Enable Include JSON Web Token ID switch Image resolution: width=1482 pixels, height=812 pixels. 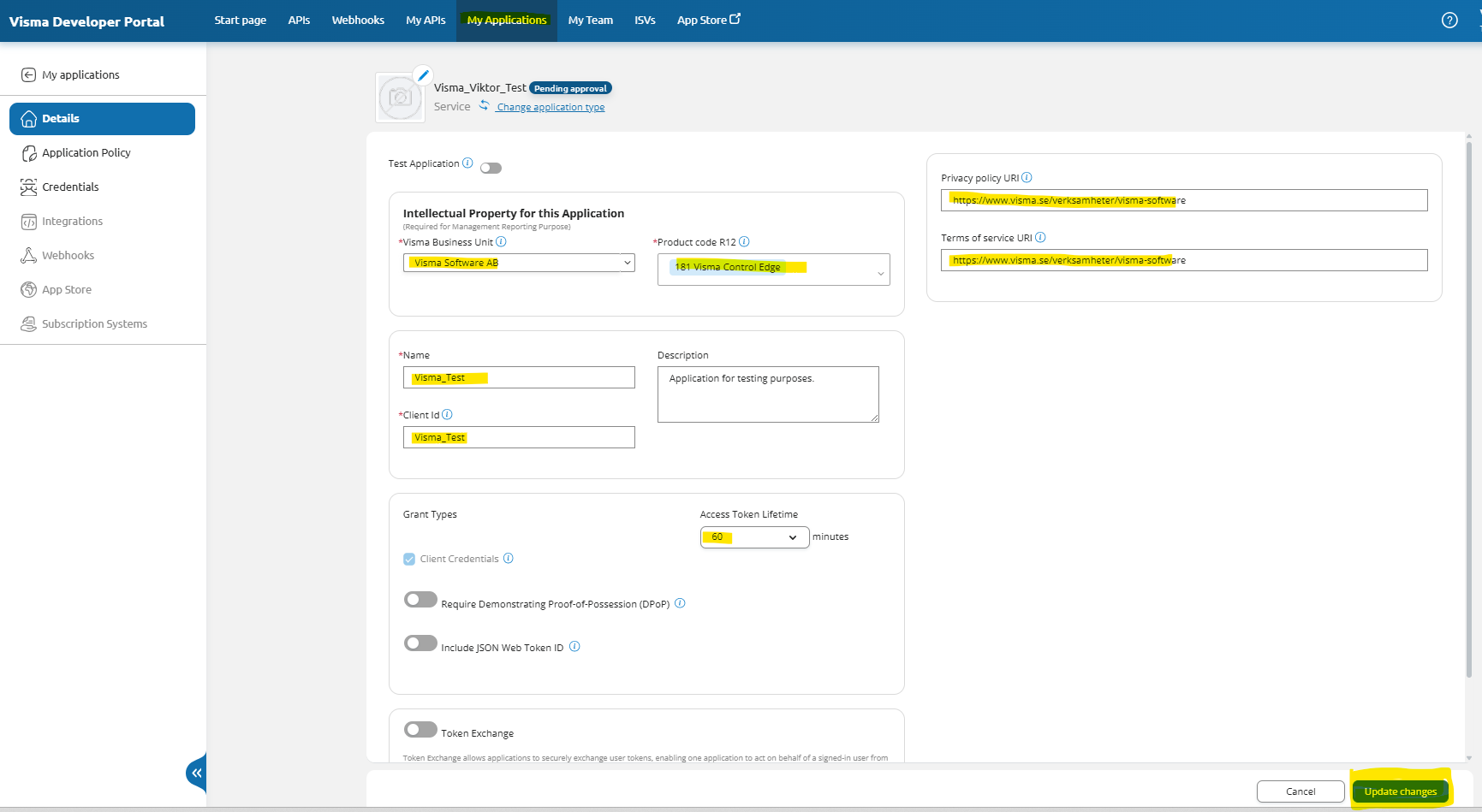point(420,643)
